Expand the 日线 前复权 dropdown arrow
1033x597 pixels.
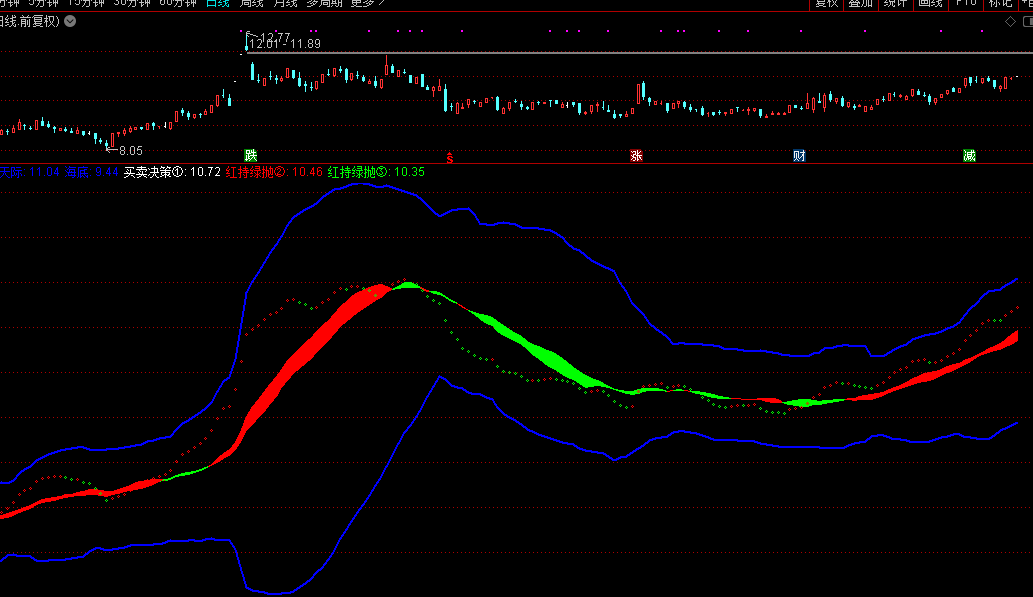pos(69,21)
